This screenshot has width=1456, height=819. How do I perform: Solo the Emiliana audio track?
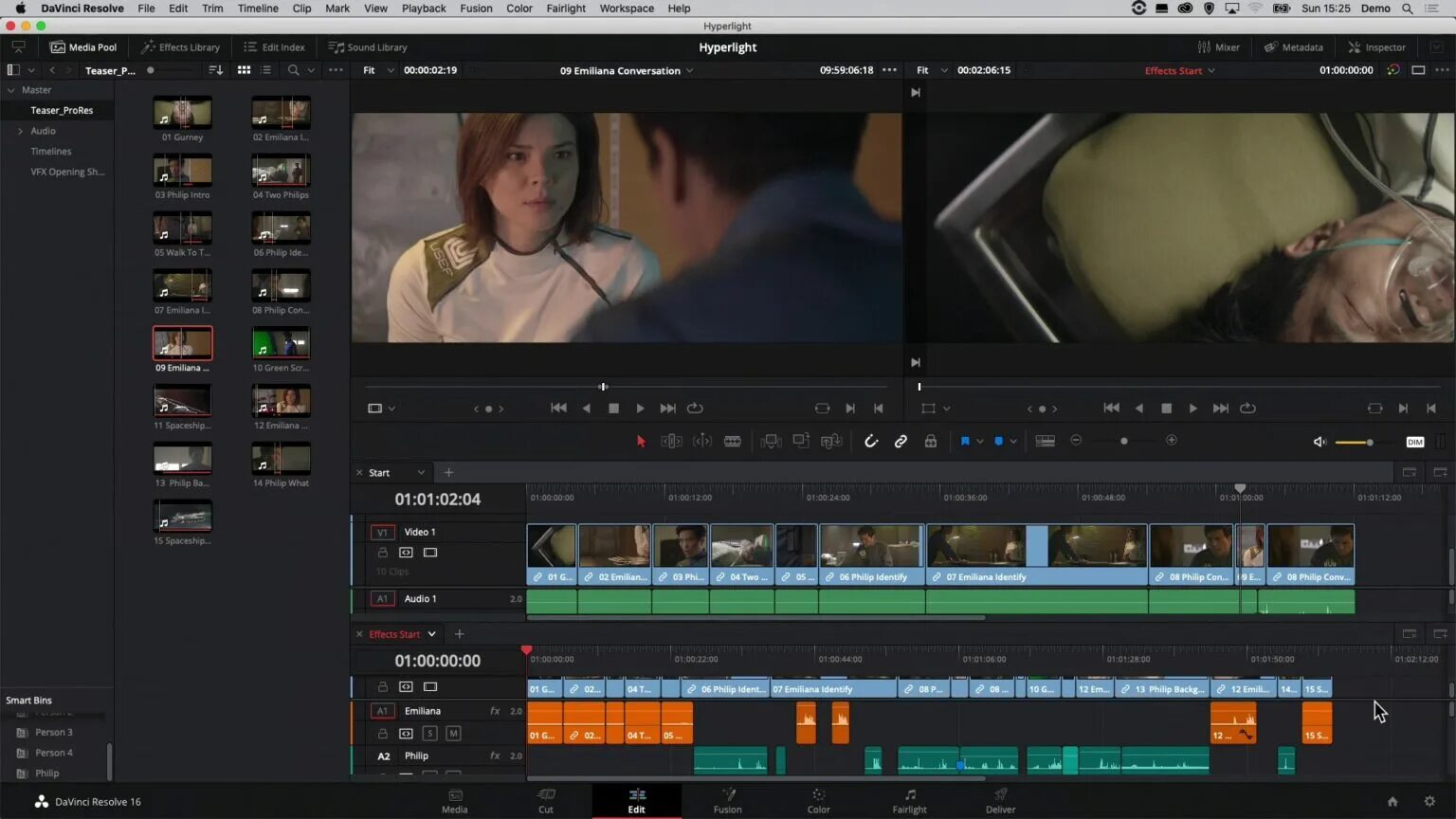click(x=429, y=733)
